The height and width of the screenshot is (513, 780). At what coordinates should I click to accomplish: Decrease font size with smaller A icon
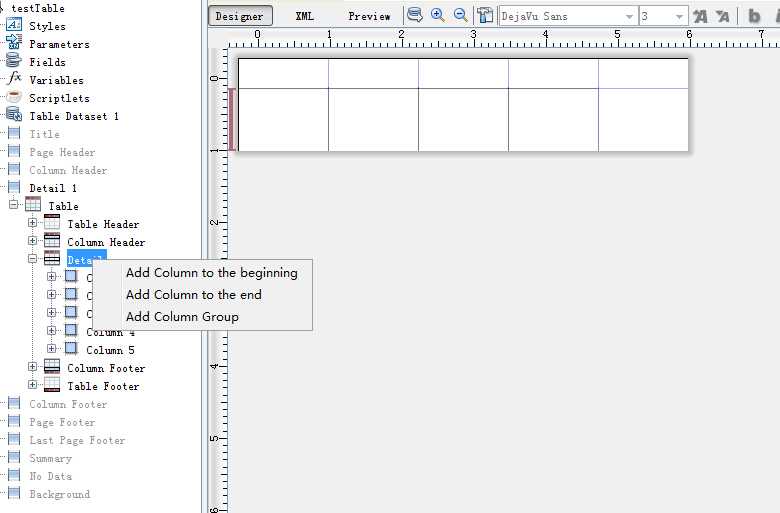click(723, 16)
